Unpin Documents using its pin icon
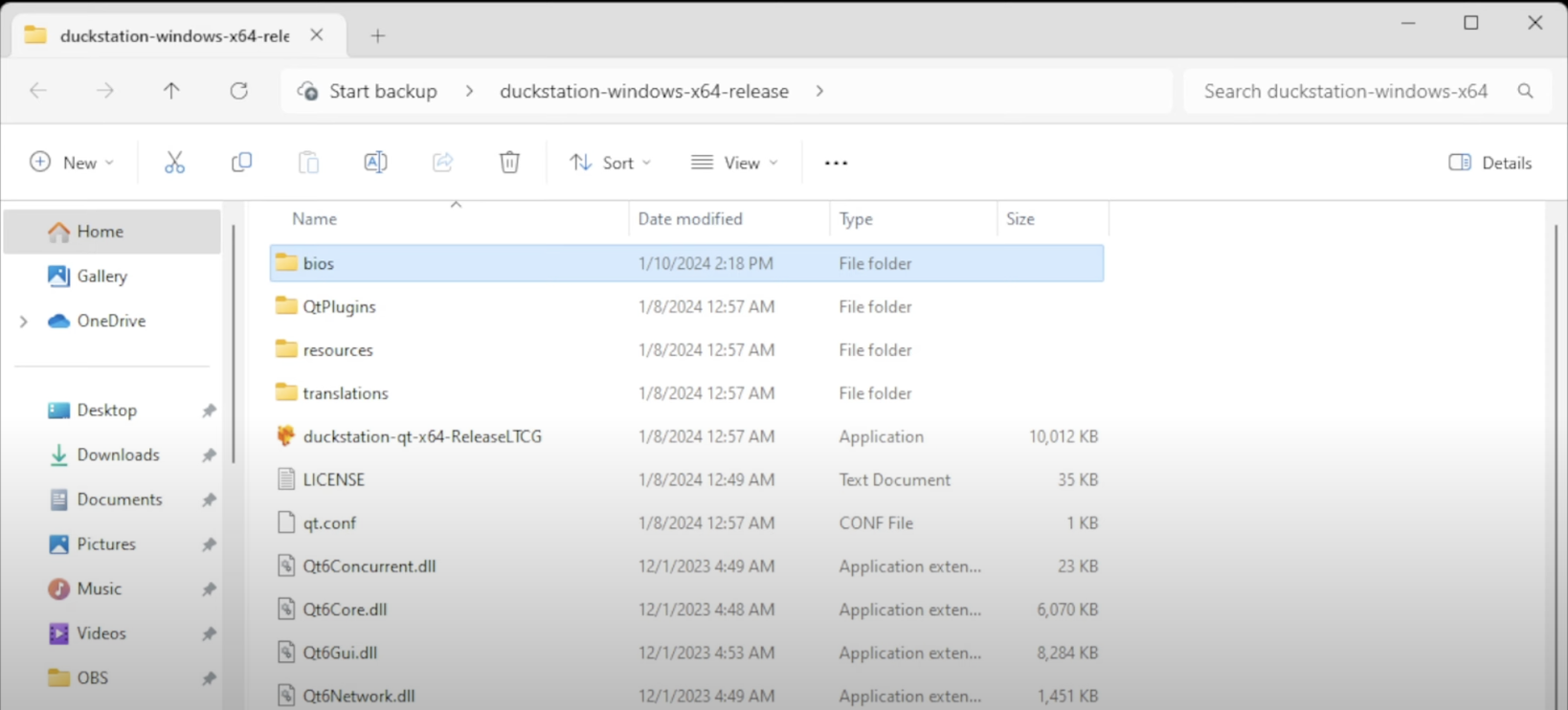 (x=209, y=499)
